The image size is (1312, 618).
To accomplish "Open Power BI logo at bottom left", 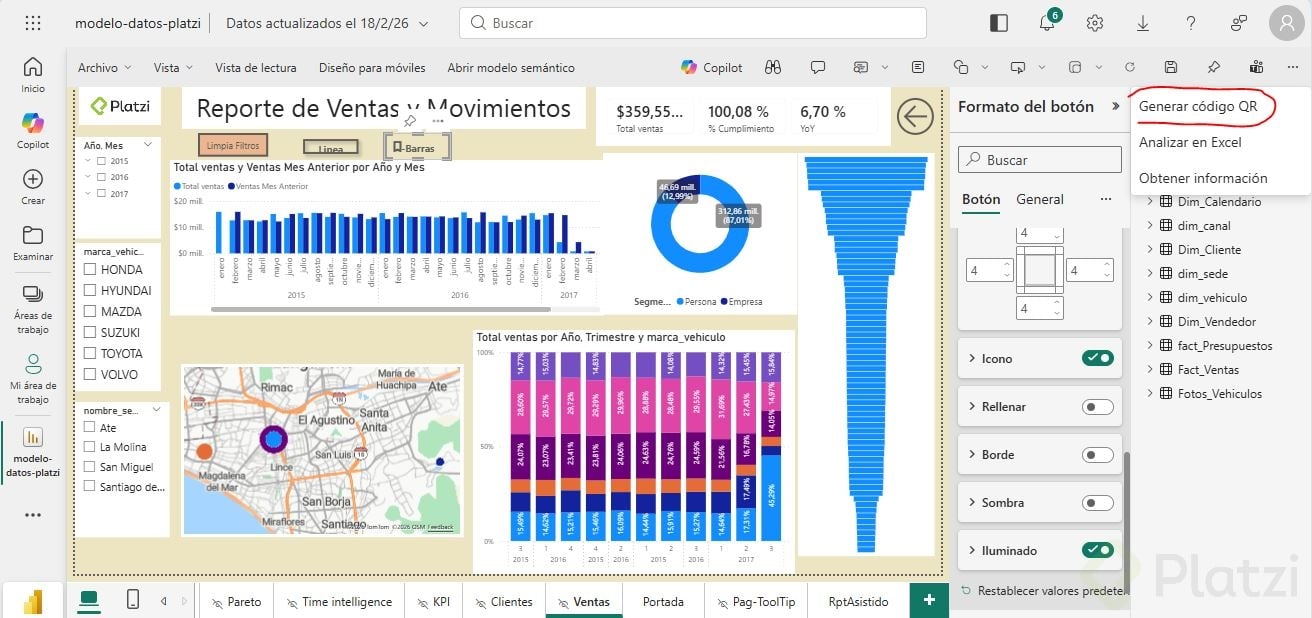I will click(33, 602).
